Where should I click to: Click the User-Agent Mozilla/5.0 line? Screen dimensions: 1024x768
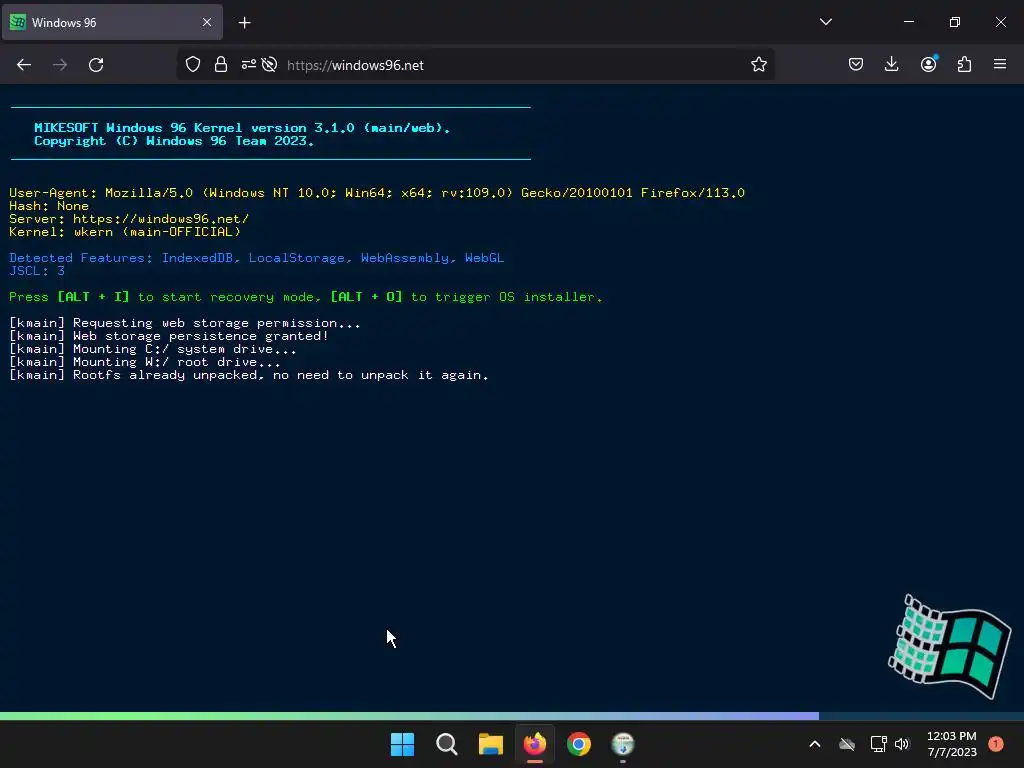click(377, 193)
